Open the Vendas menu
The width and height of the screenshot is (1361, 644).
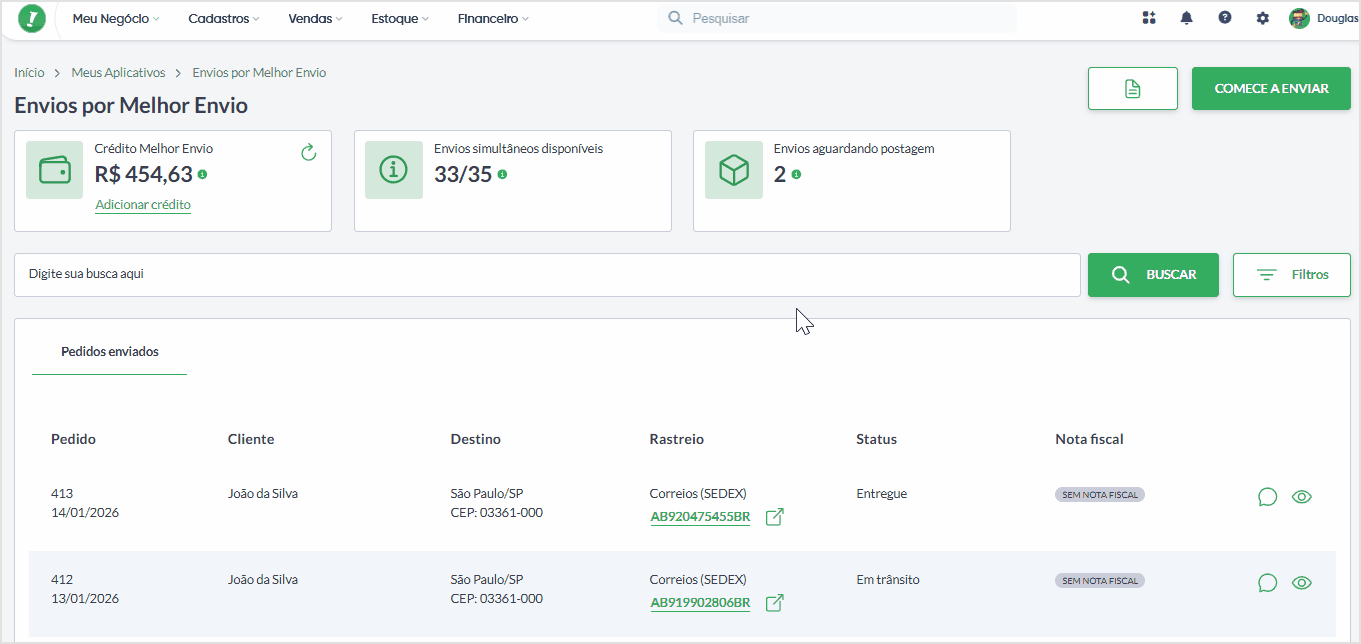pos(315,18)
